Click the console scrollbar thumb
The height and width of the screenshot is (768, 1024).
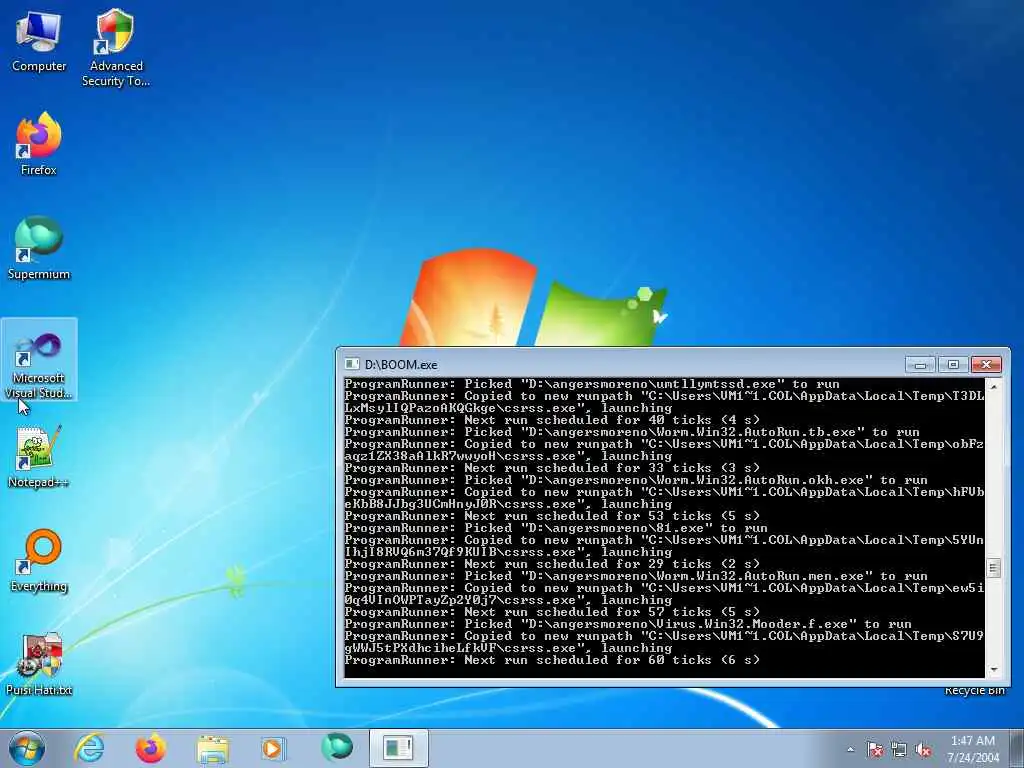[993, 568]
